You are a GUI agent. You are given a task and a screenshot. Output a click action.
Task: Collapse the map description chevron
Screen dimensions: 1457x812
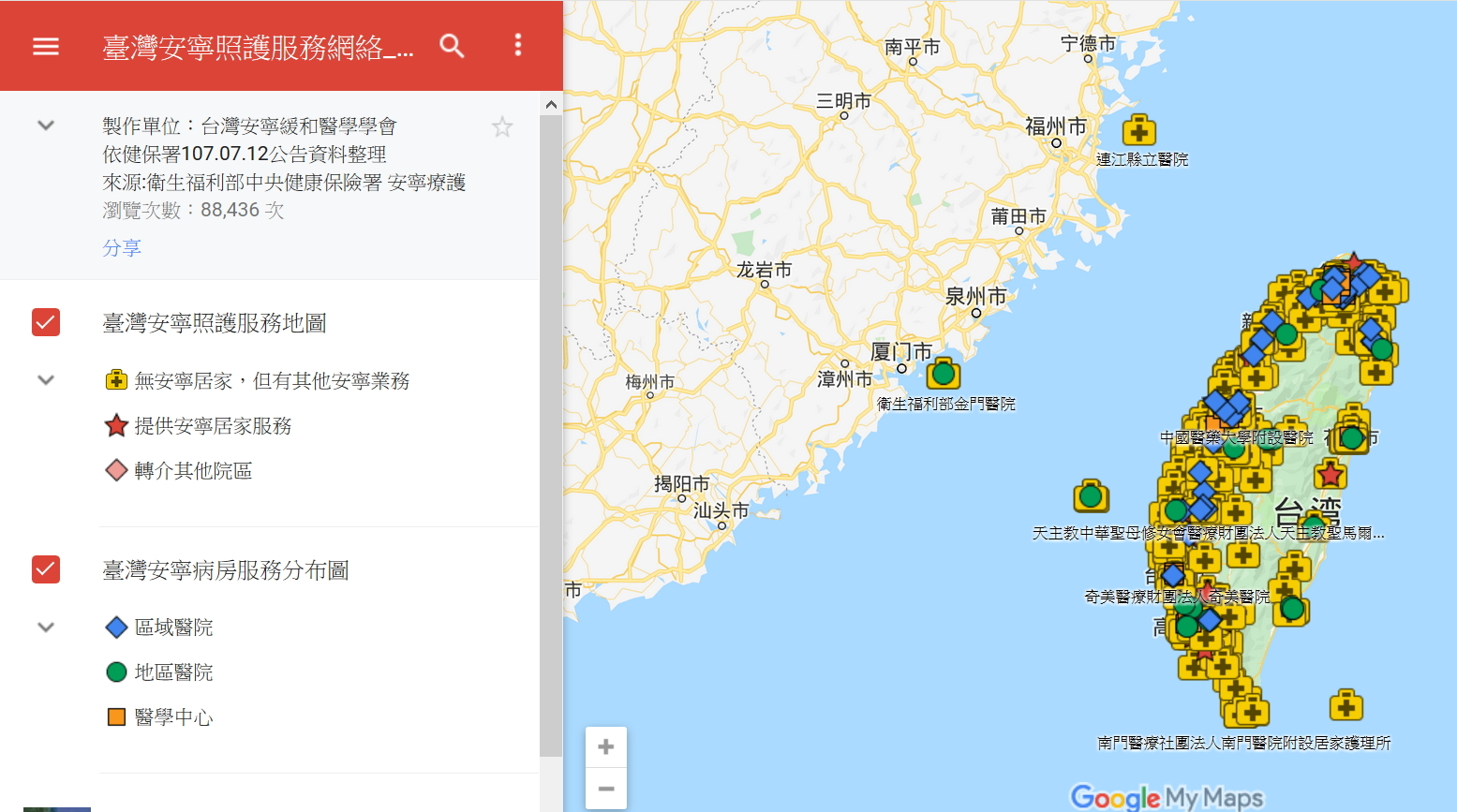(46, 125)
